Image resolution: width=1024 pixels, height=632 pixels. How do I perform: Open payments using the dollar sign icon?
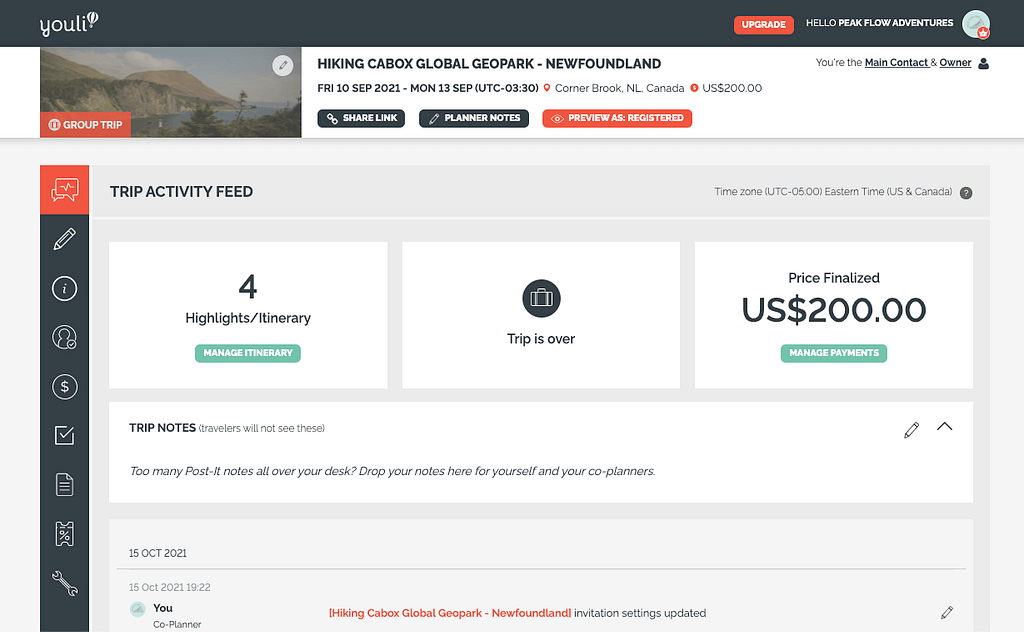[64, 386]
